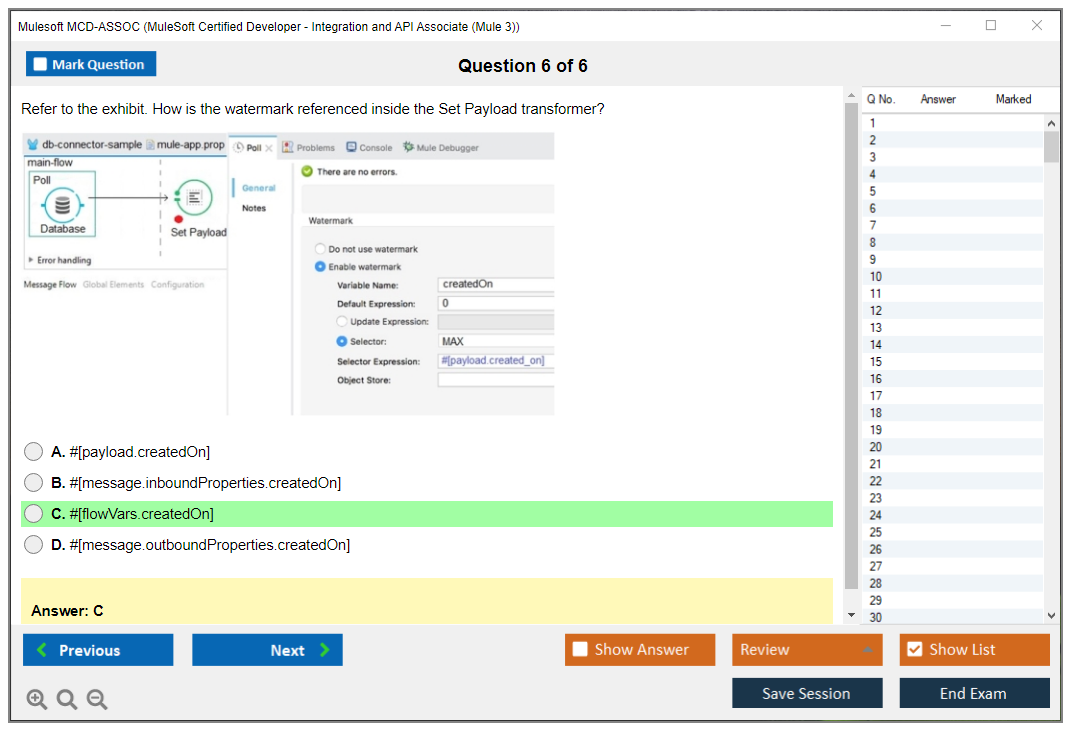
Task: Click the green right arrow on Next
Action: click(325, 650)
